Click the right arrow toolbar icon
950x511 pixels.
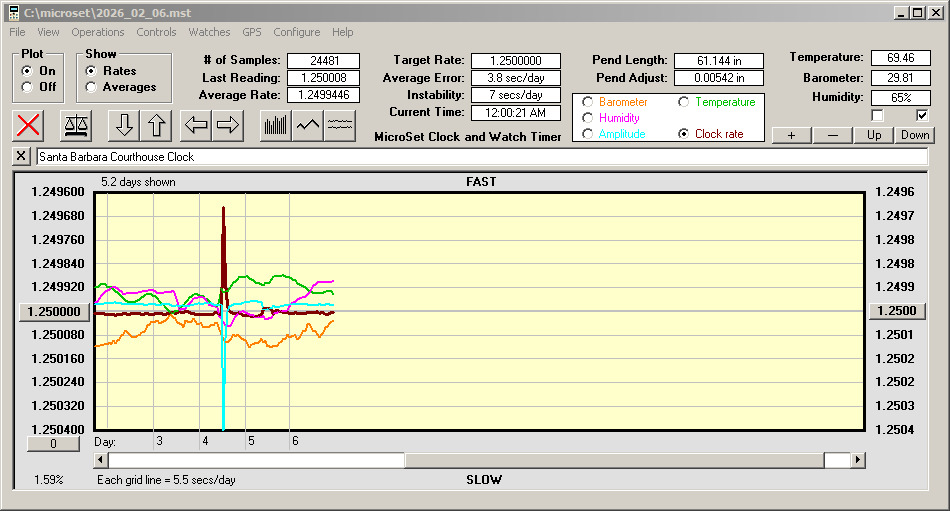pos(227,125)
